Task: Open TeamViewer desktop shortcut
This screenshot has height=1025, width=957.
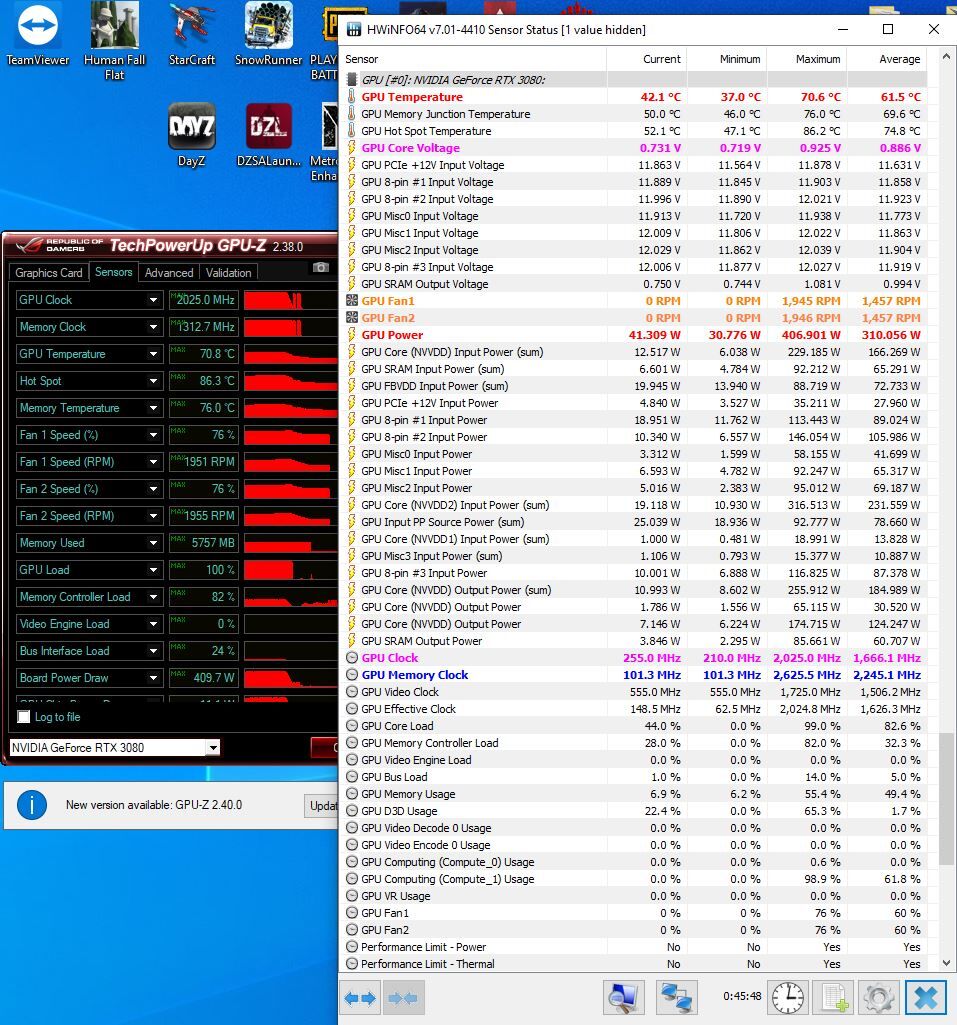Action: (37, 35)
